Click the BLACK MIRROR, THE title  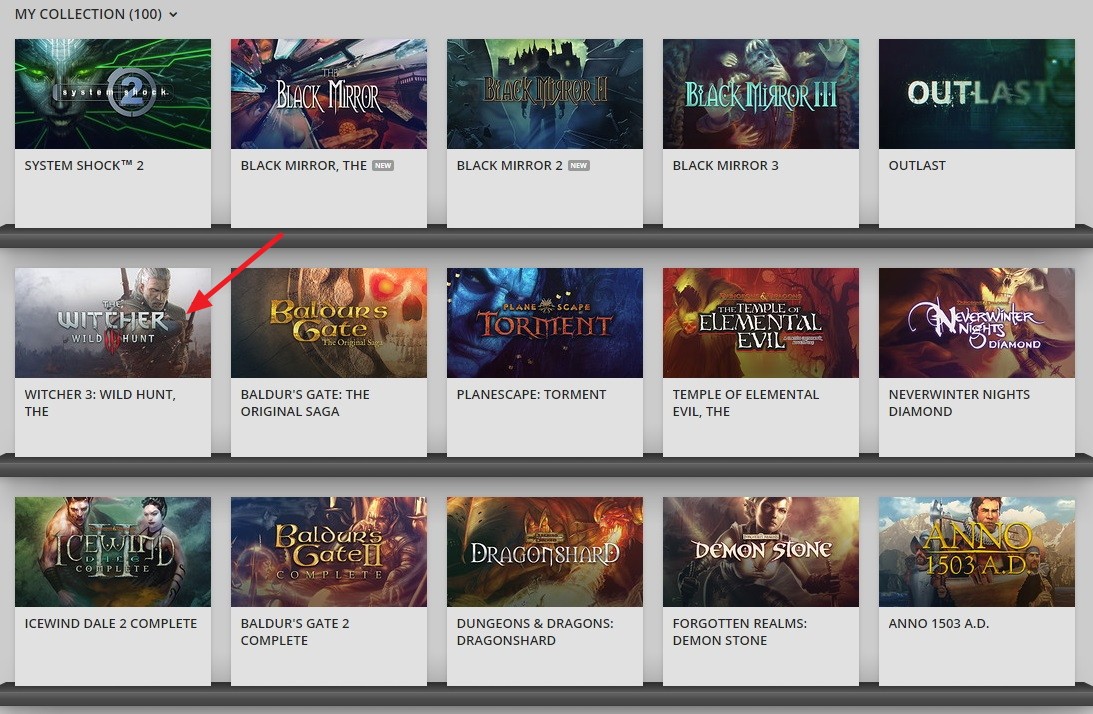click(303, 165)
